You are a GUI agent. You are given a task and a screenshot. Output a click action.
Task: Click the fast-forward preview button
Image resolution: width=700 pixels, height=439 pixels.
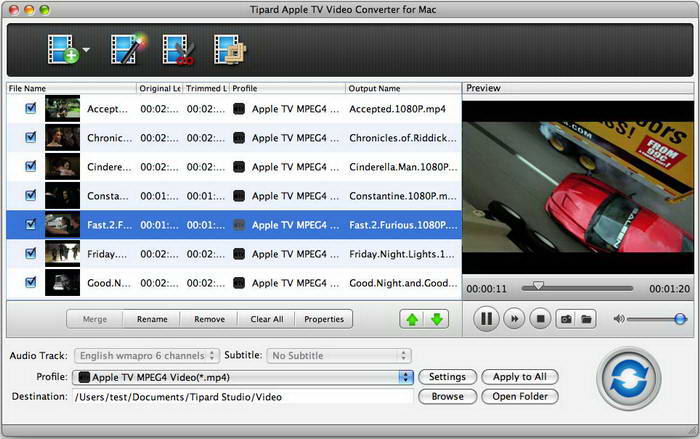(514, 319)
